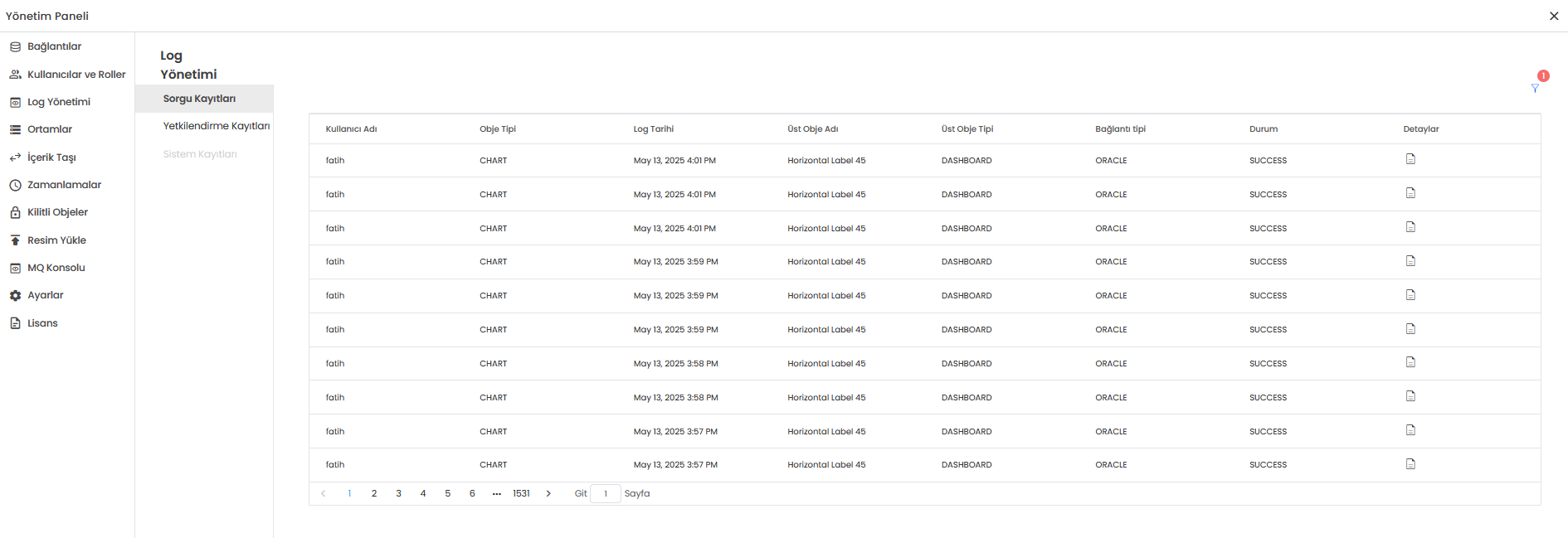Click the Log Tarihi column header
The height and width of the screenshot is (538, 1568).
pyautogui.click(x=654, y=129)
